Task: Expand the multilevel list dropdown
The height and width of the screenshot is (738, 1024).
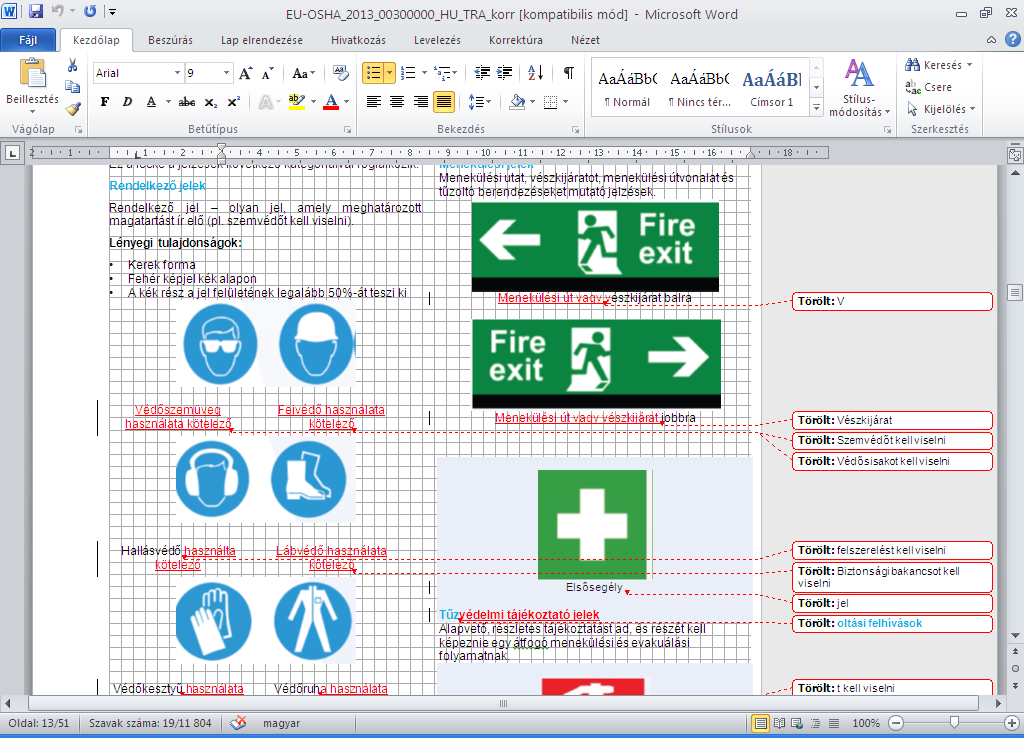Action: pos(455,72)
